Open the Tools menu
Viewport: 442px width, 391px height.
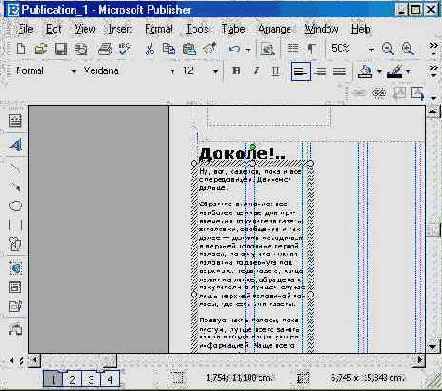pyautogui.click(x=197, y=29)
